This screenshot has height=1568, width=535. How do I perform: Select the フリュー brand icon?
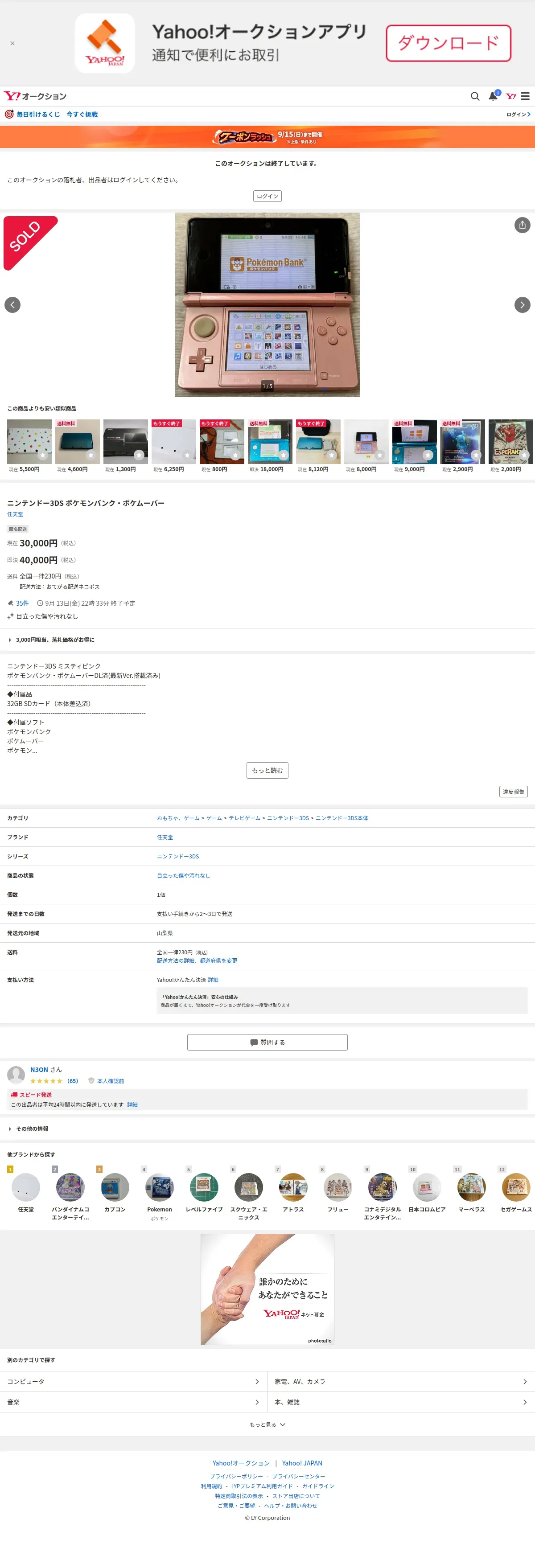(338, 1187)
